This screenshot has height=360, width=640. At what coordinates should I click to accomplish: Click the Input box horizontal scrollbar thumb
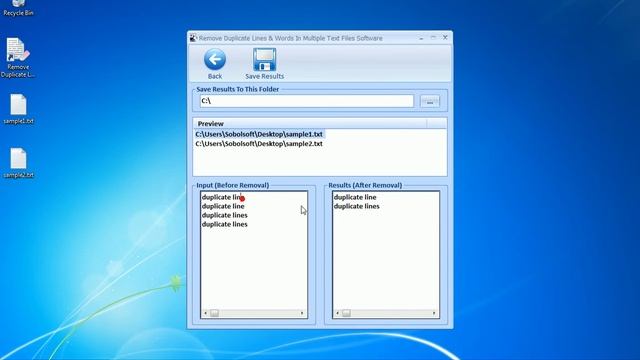214,313
